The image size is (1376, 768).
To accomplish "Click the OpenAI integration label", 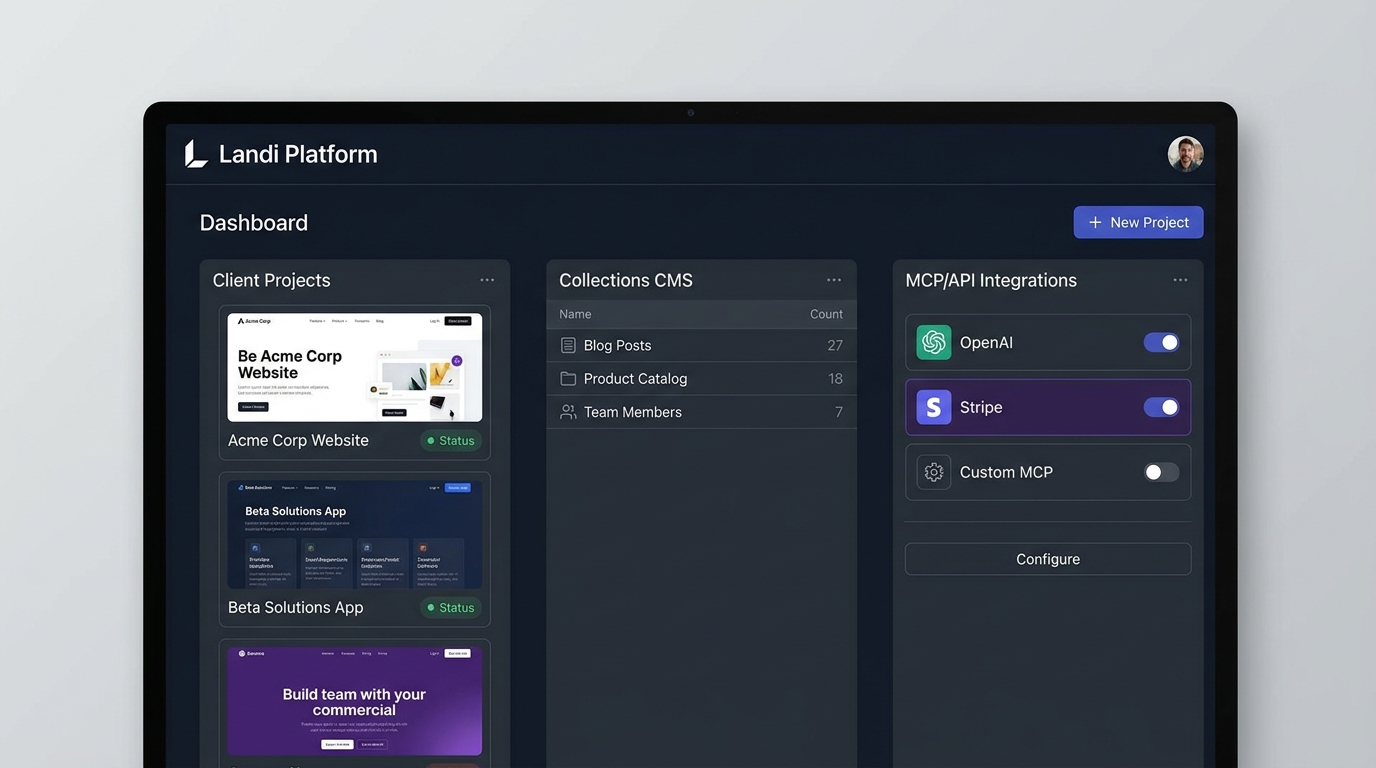I will [986, 342].
